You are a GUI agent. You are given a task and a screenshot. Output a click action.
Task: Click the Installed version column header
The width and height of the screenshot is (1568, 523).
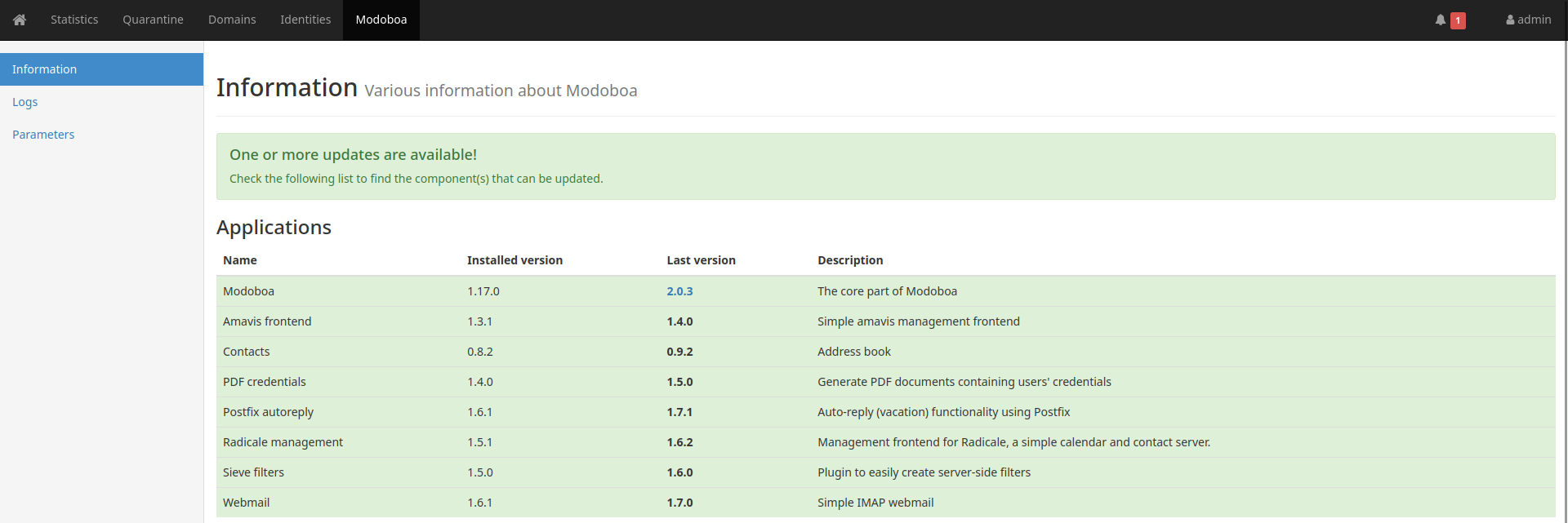(x=514, y=260)
